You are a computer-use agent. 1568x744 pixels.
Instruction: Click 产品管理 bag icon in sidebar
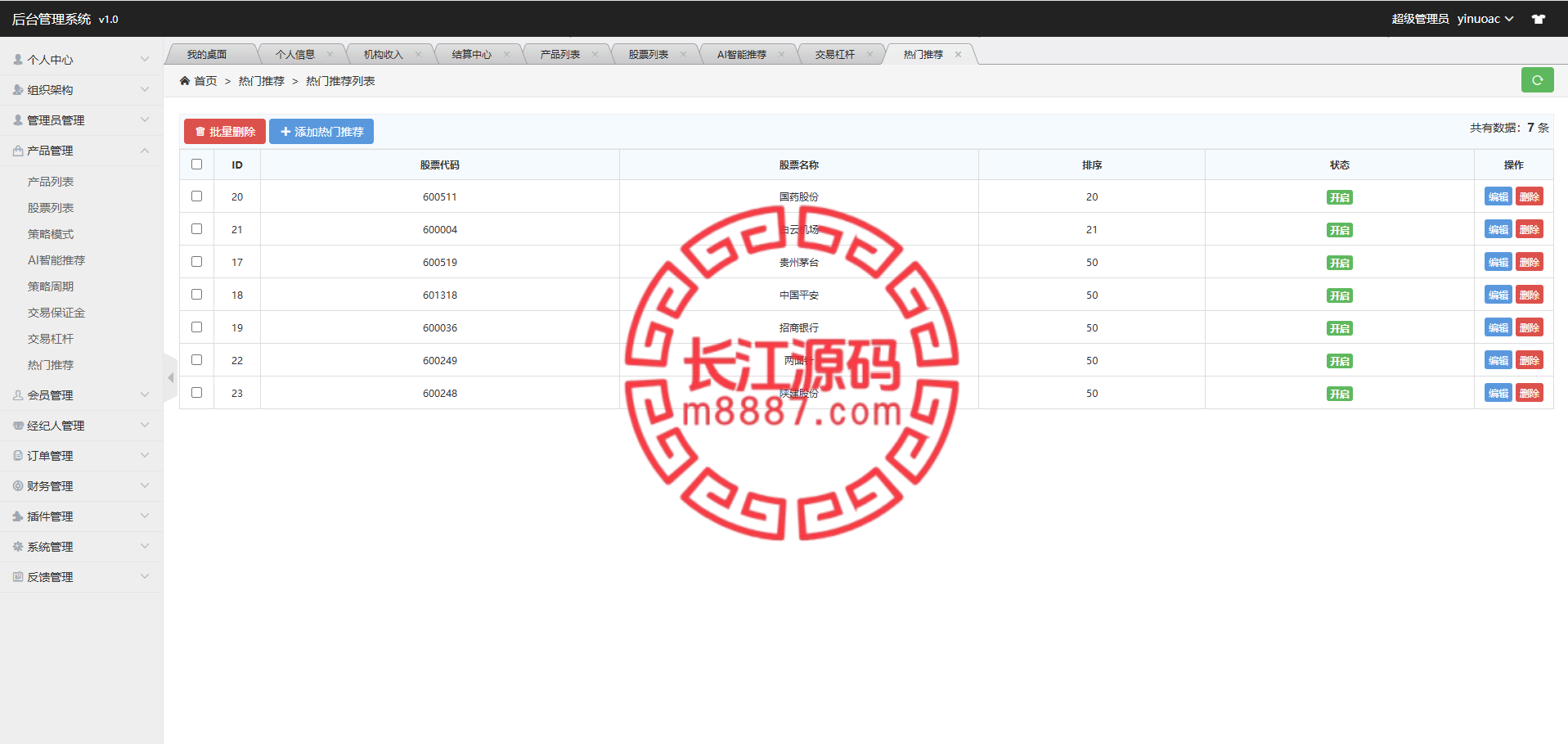point(18,150)
